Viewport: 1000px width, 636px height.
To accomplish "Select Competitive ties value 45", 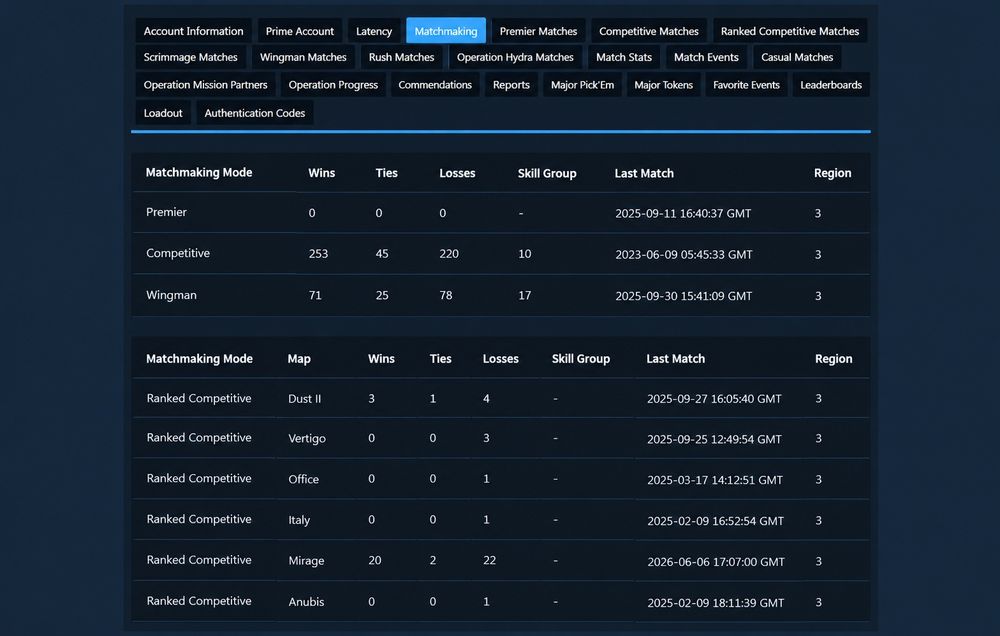I will [x=381, y=253].
